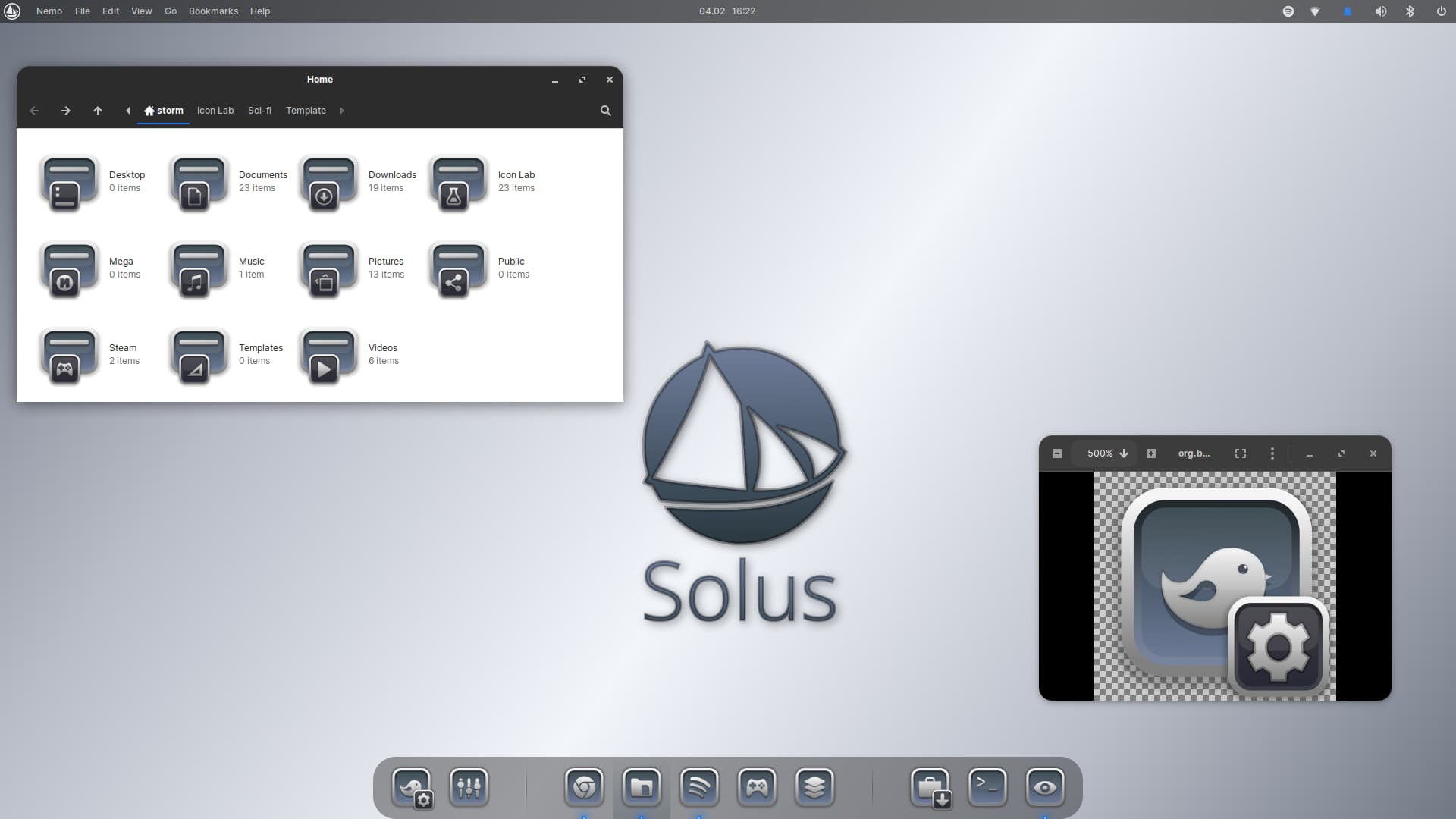Open the Music folder icon
The width and height of the screenshot is (1456, 819).
pyautogui.click(x=198, y=269)
